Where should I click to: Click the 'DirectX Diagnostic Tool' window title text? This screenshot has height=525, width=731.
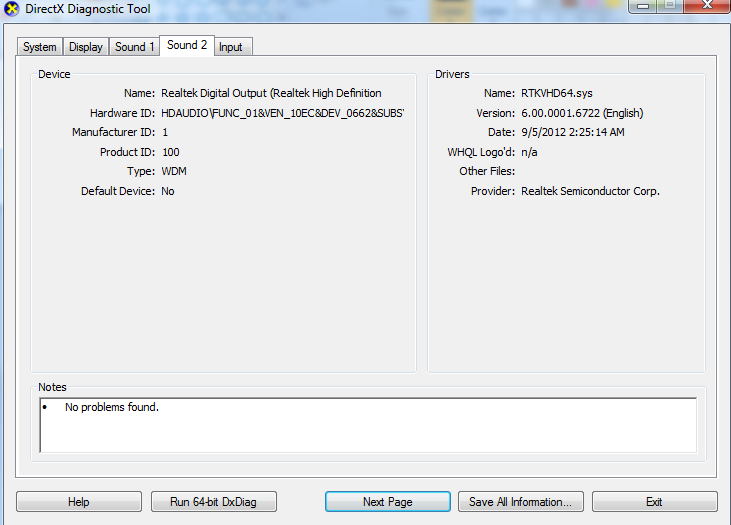point(88,9)
